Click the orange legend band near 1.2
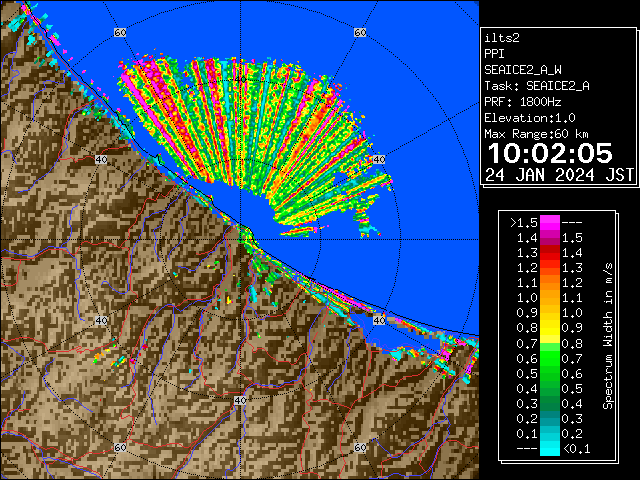 pos(549,282)
